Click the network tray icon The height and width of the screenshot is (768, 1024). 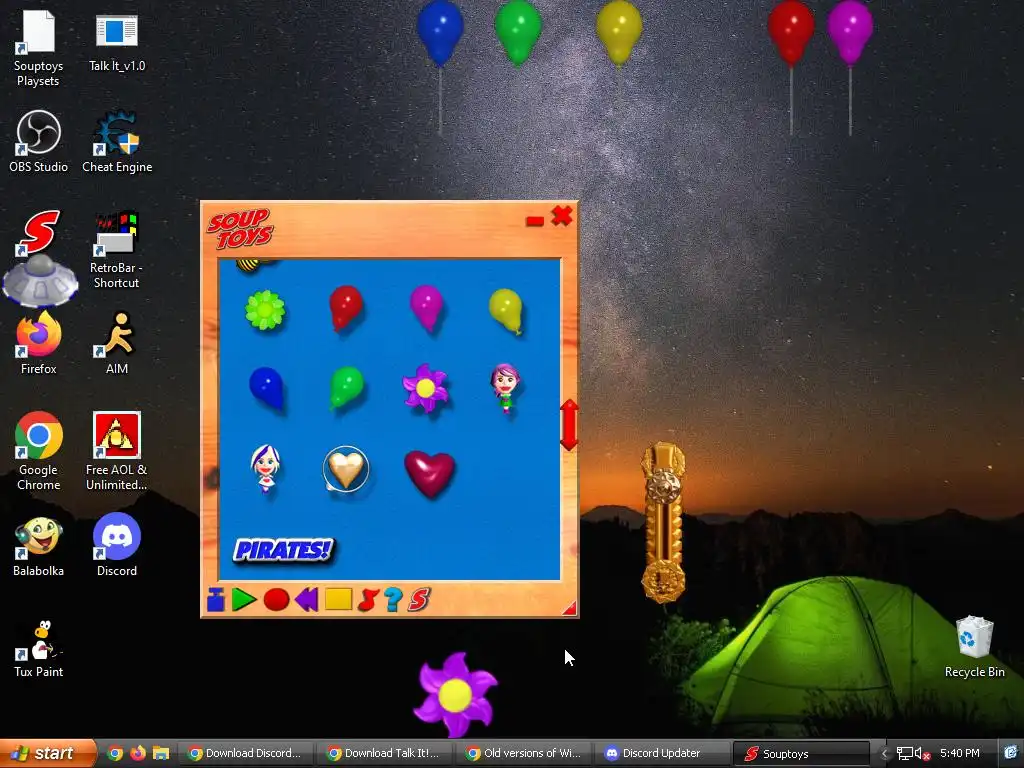click(x=904, y=754)
